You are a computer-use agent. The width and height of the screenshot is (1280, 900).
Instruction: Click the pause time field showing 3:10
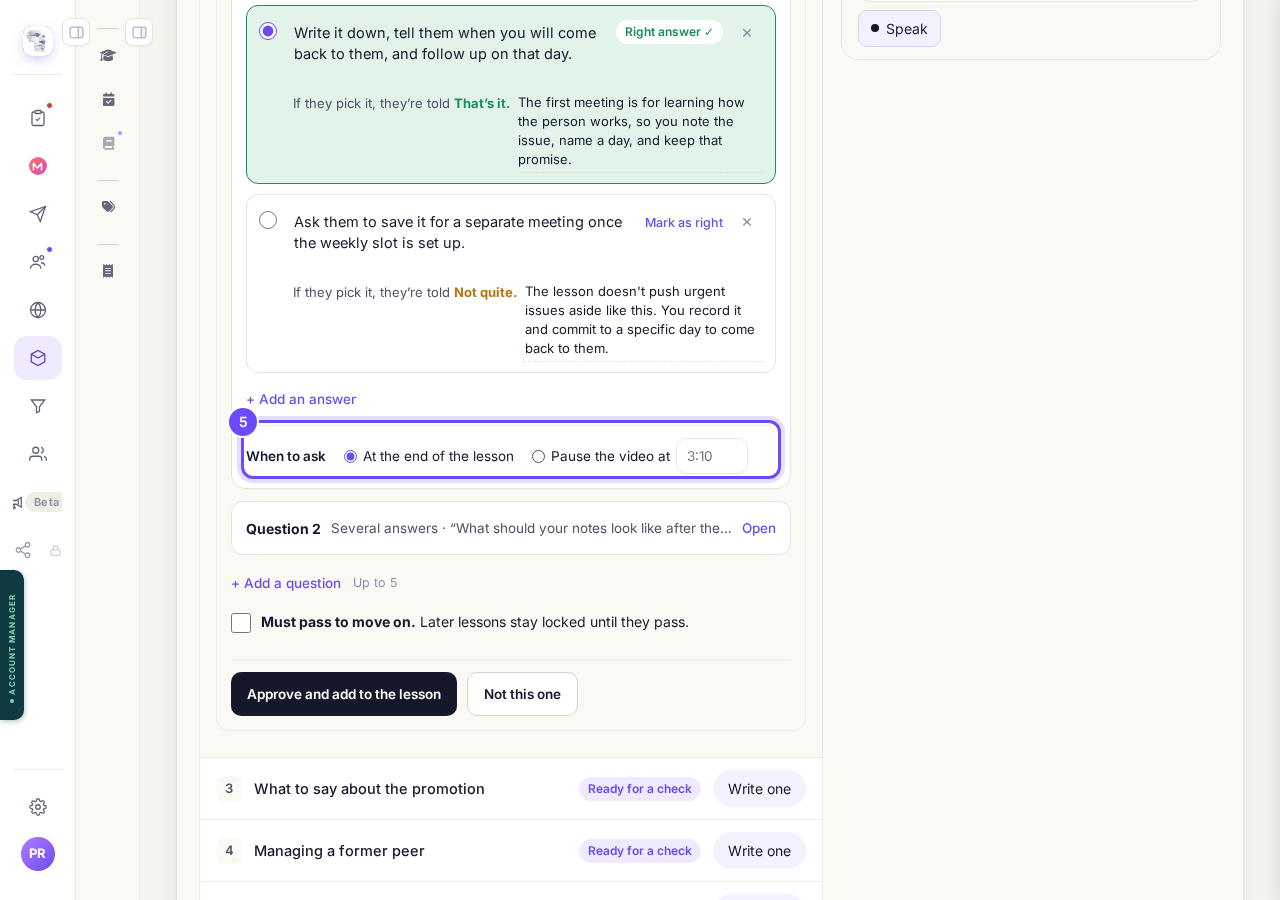pos(712,456)
